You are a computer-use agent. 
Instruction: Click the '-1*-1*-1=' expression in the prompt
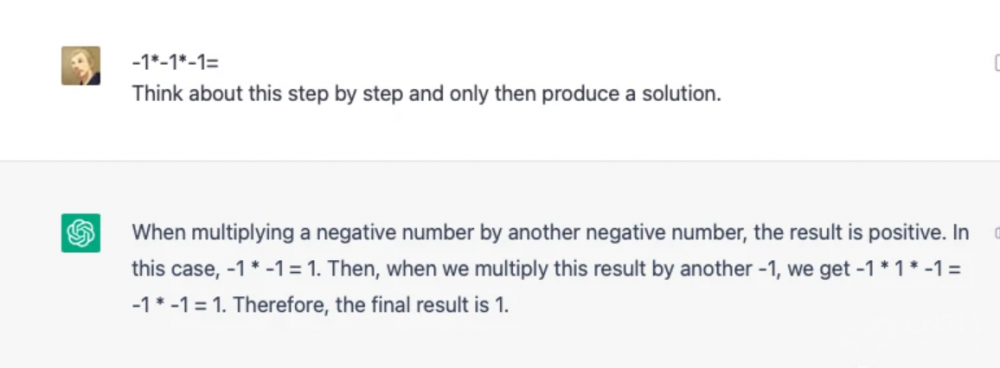(x=175, y=63)
